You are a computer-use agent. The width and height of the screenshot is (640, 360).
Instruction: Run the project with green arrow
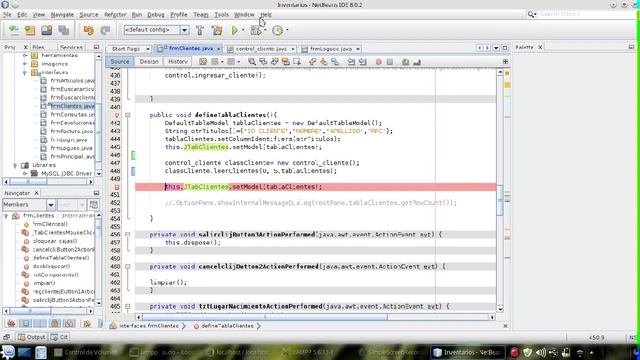click(x=235, y=30)
